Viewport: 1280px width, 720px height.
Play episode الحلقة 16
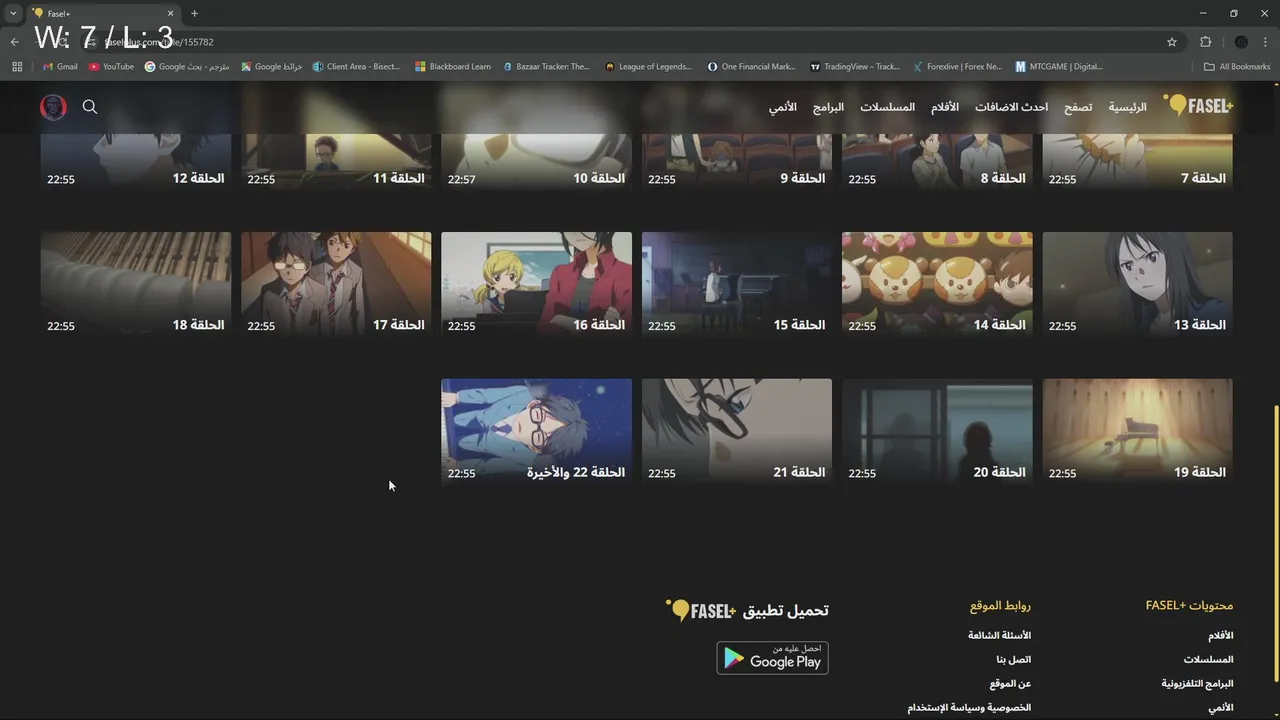(x=536, y=285)
